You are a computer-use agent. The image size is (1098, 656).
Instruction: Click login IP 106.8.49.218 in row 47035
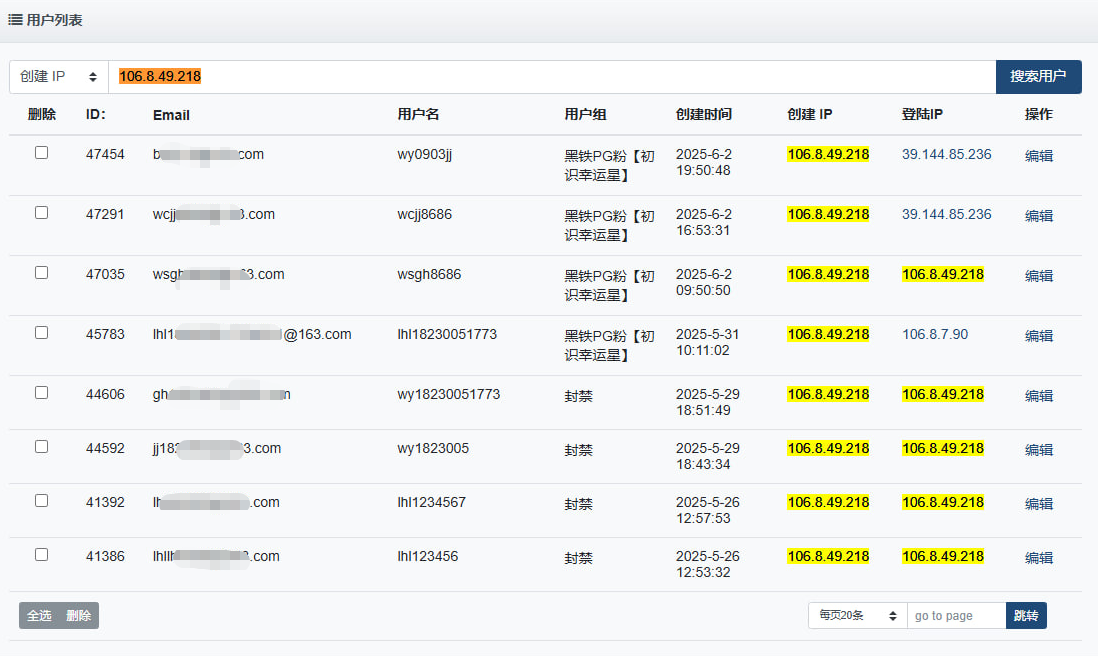(x=943, y=274)
